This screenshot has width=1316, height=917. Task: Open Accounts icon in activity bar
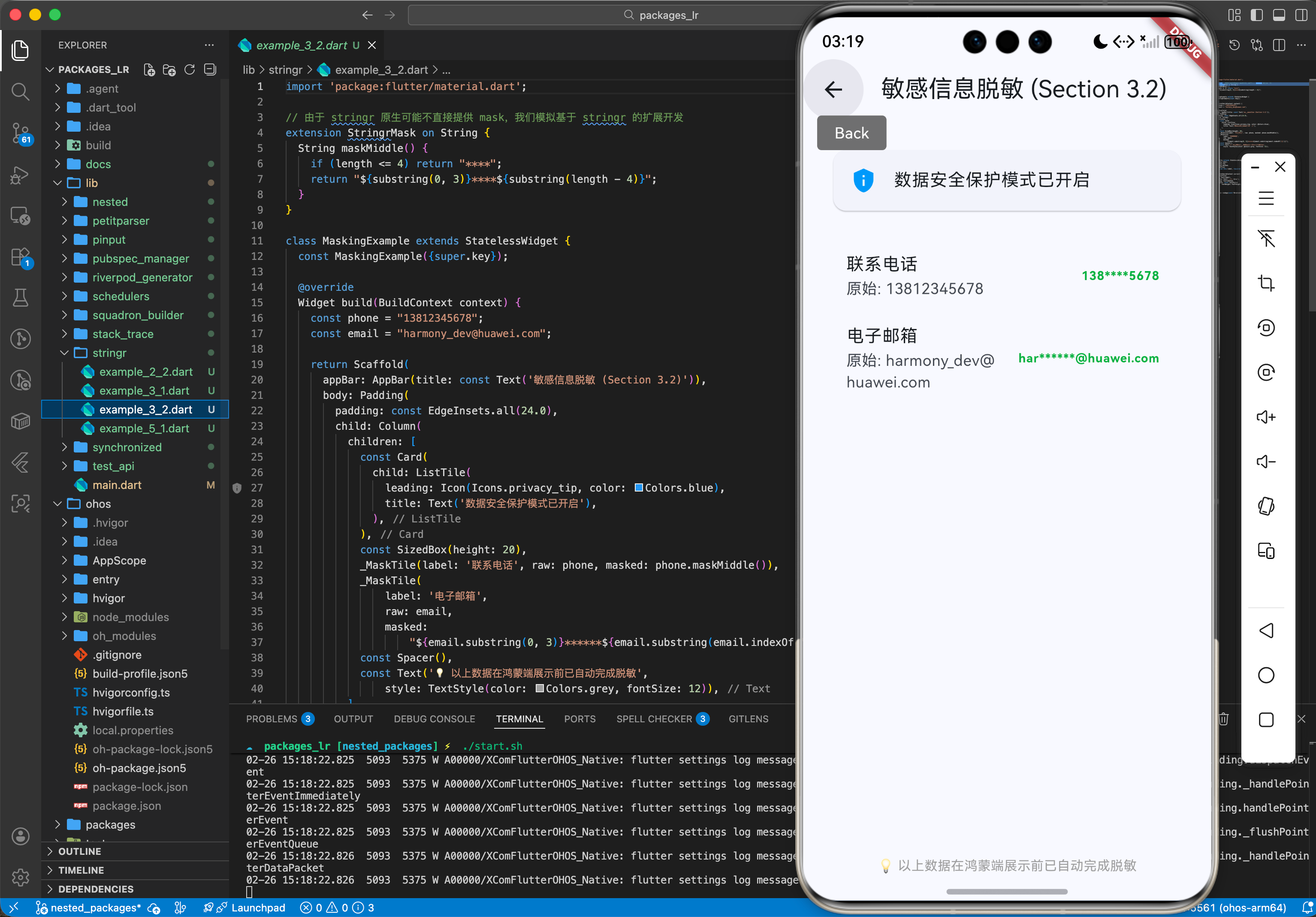click(x=21, y=836)
